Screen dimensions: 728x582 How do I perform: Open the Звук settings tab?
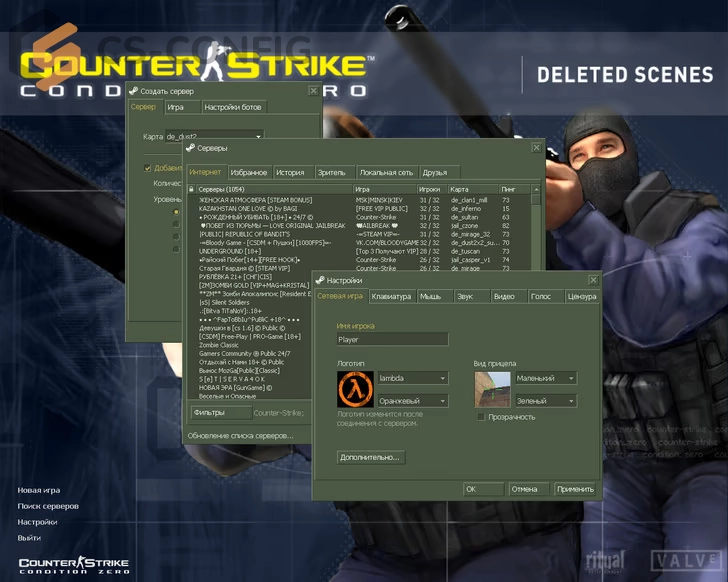click(x=472, y=296)
